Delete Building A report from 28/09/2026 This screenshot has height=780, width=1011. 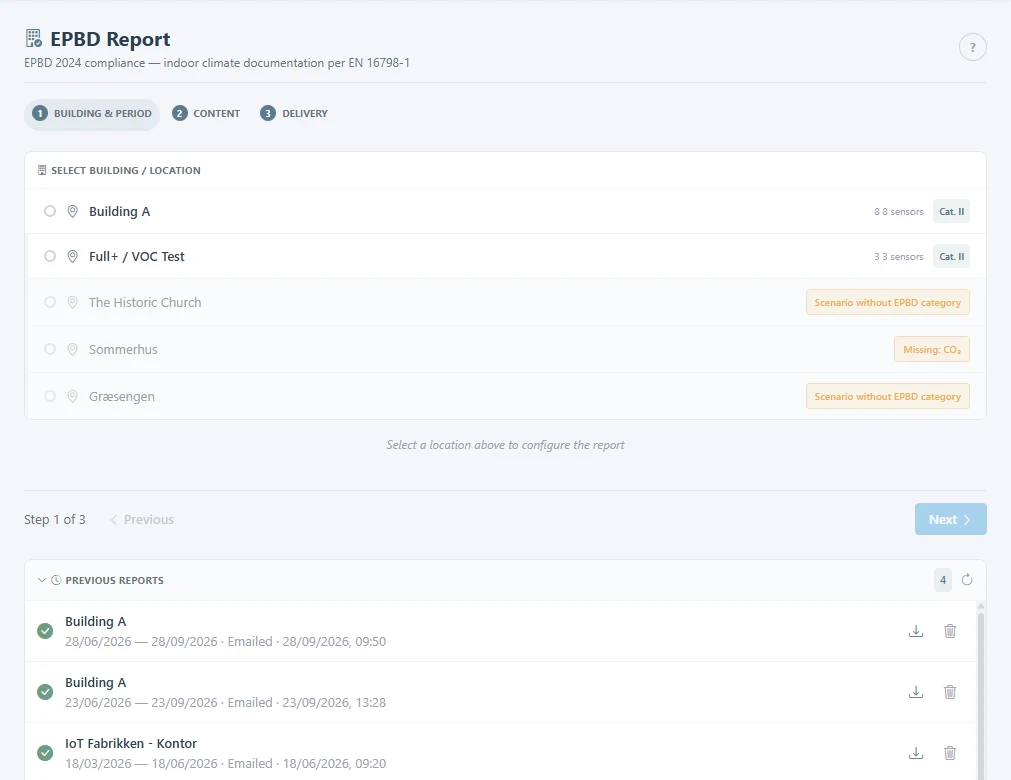click(950, 631)
